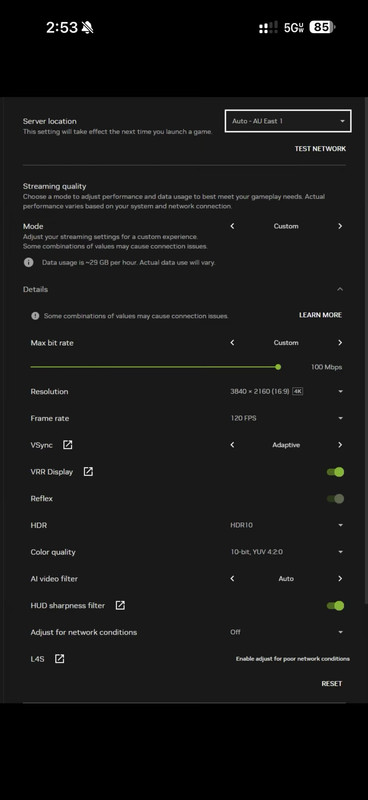Tap the connection issues warning icon
Screen dimensions: 368x800
pyautogui.click(x=35, y=316)
